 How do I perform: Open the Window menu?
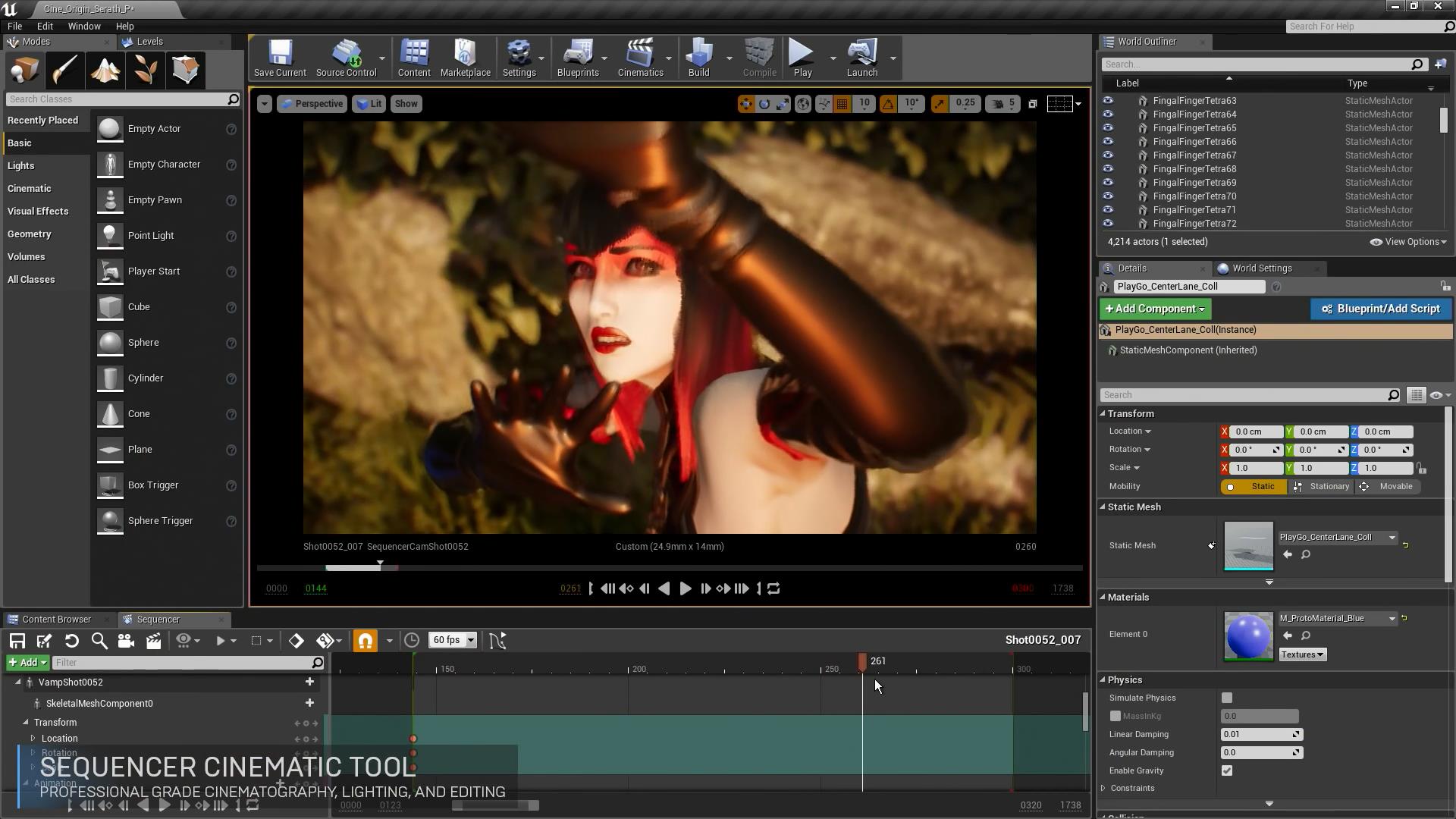83,26
